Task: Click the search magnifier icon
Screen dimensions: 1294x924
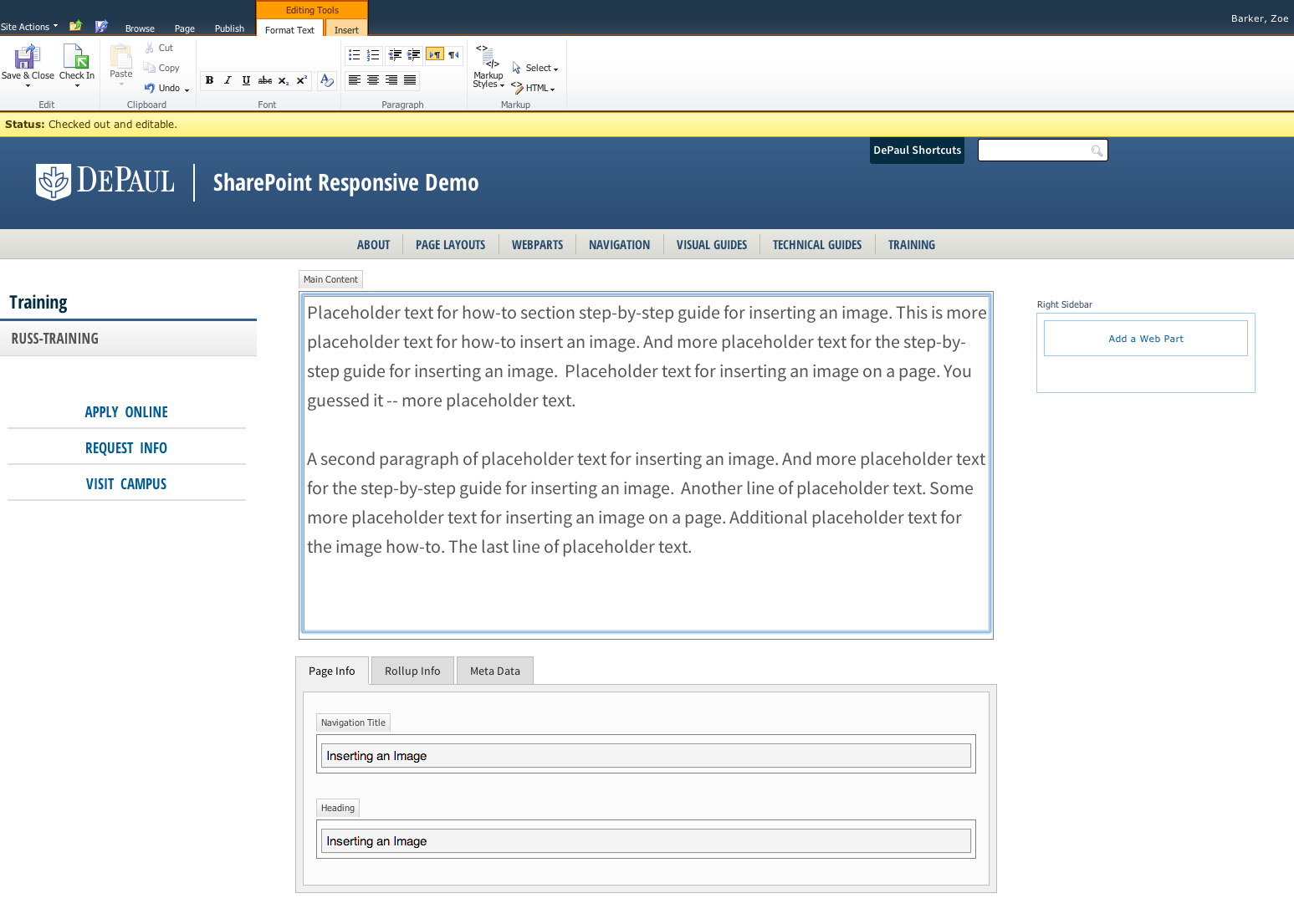Action: point(1097,151)
